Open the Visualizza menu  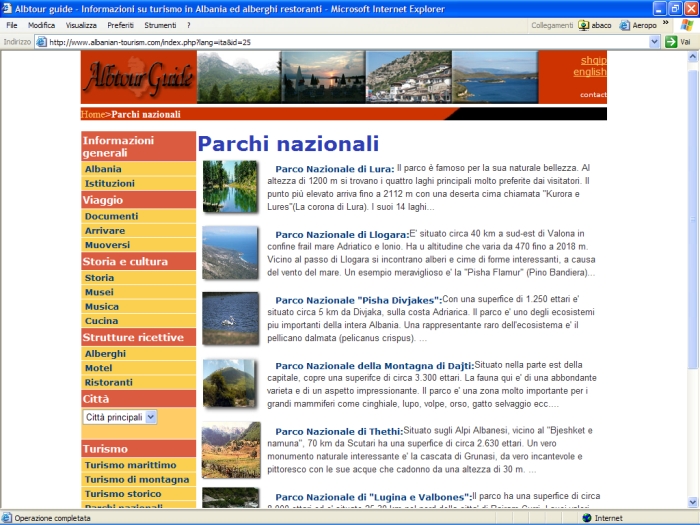pyautogui.click(x=81, y=25)
